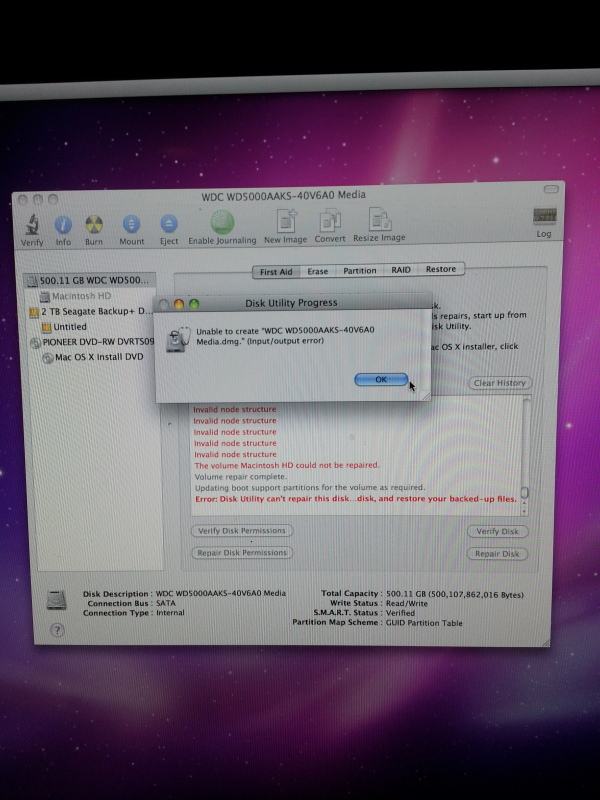
Task: Click the 'Volume repair complete.' log line
Action: pyautogui.click(x=241, y=477)
